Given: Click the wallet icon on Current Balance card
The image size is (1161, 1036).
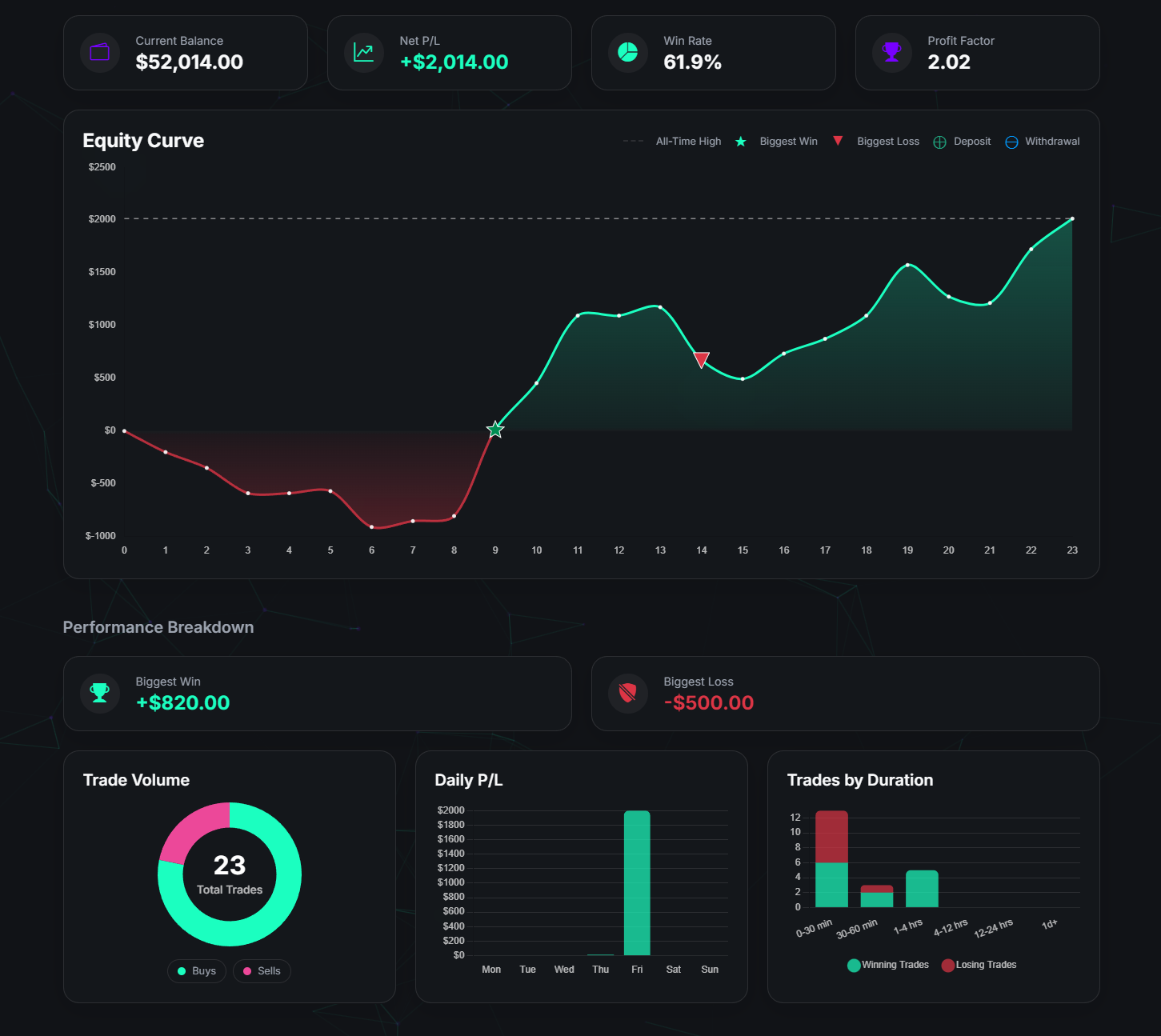Looking at the screenshot, I should pyautogui.click(x=99, y=52).
